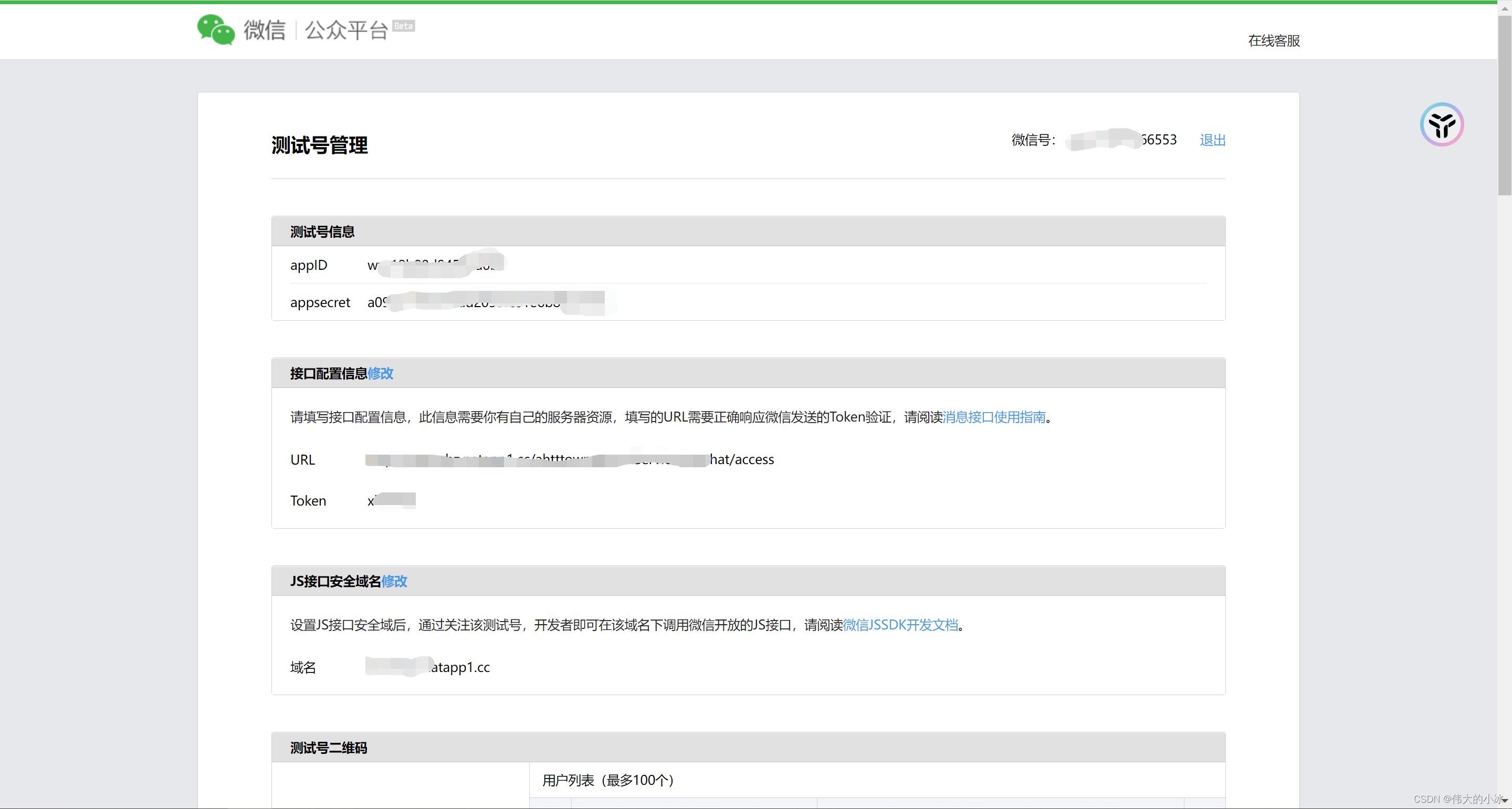Click 退出 to log out
This screenshot has width=1512, height=809.
coord(1212,140)
